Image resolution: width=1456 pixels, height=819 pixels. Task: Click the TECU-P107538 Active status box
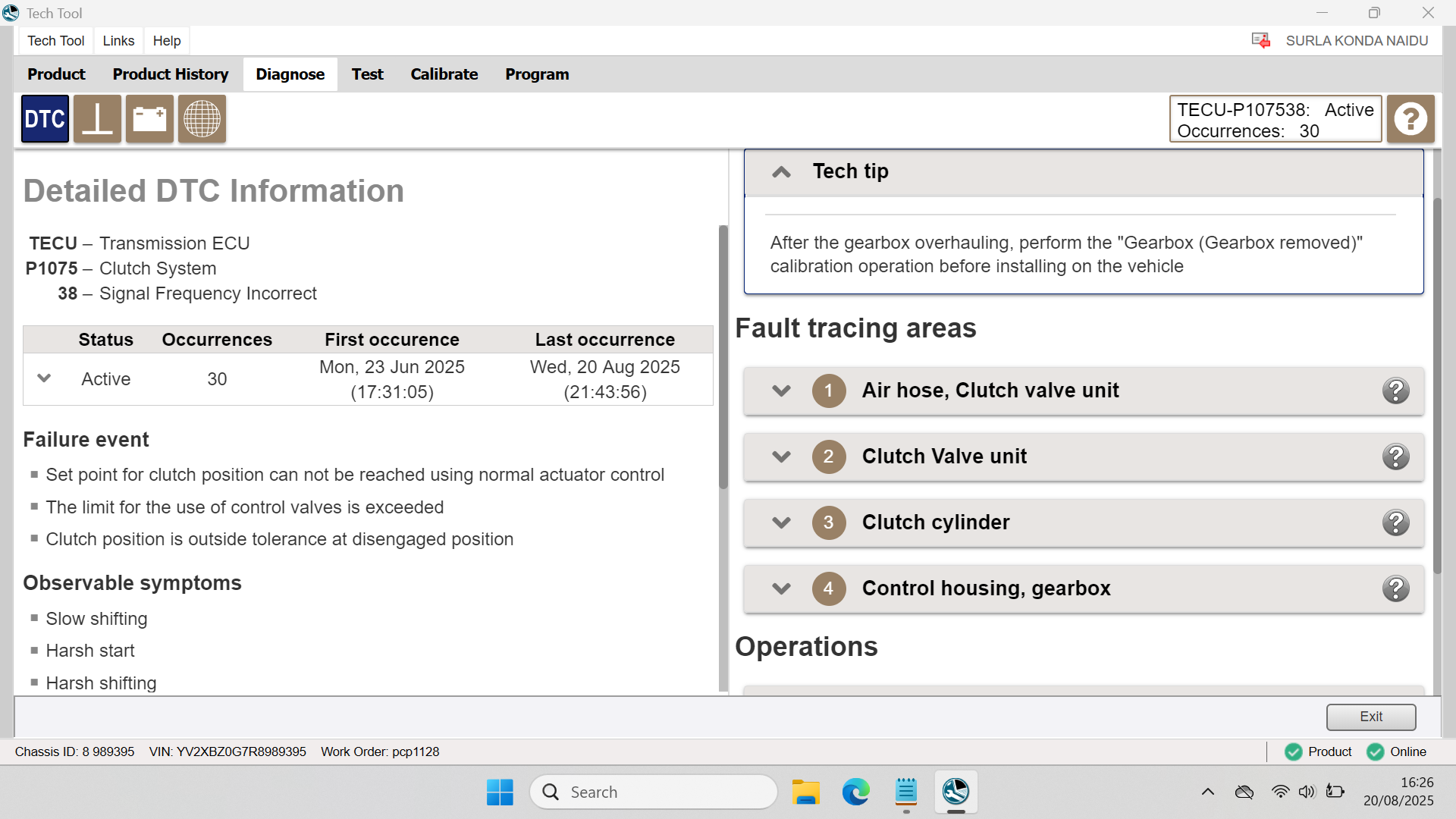point(1276,119)
